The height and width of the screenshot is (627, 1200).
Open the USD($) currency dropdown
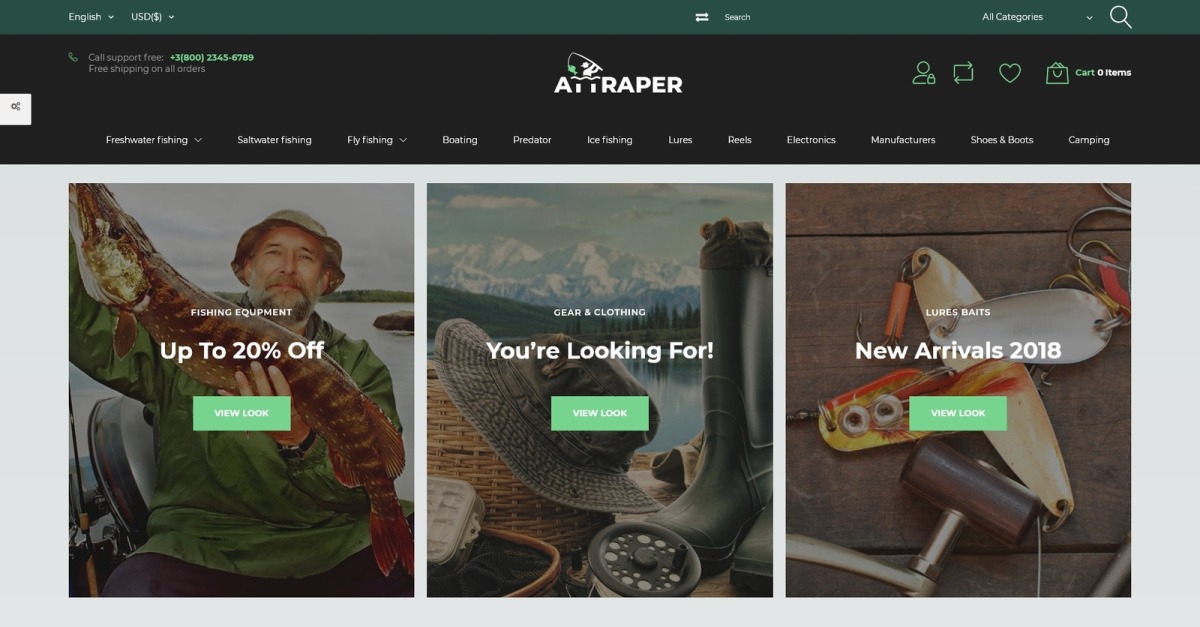152,17
